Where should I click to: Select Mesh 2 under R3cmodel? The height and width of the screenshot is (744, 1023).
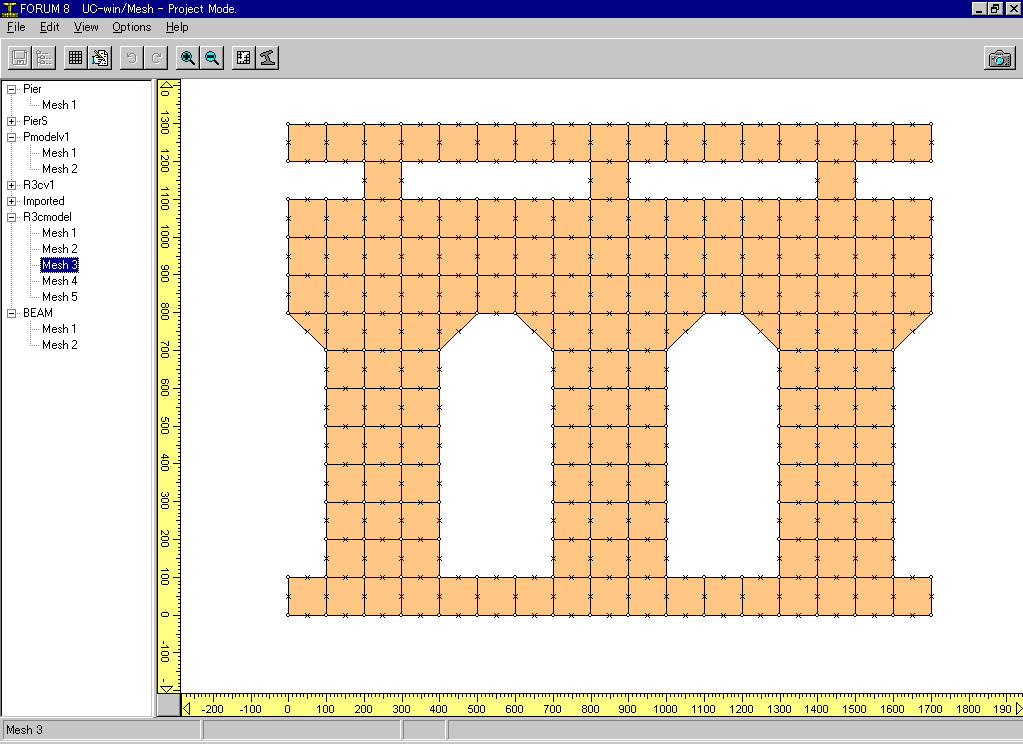59,249
